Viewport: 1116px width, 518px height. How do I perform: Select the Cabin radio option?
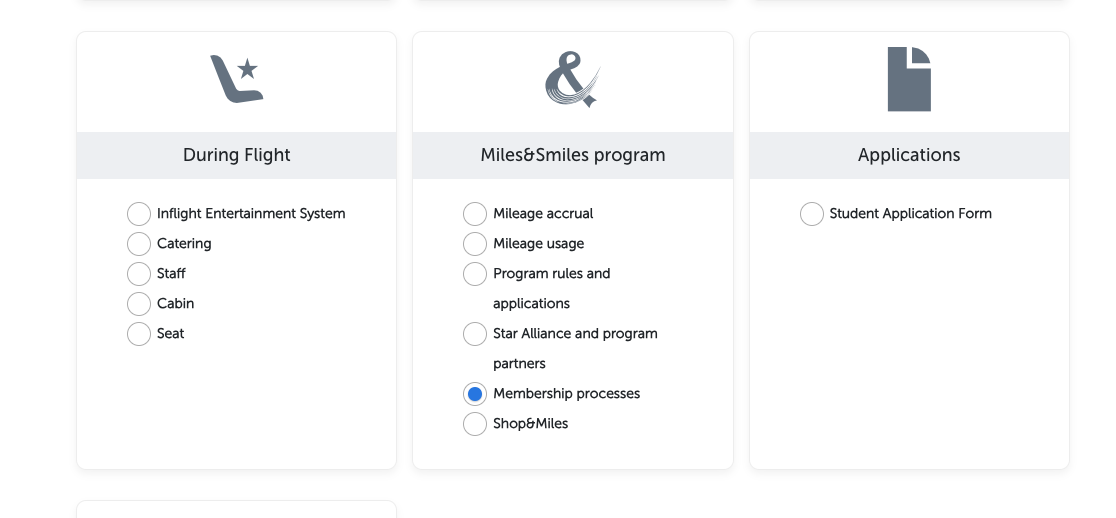(139, 304)
